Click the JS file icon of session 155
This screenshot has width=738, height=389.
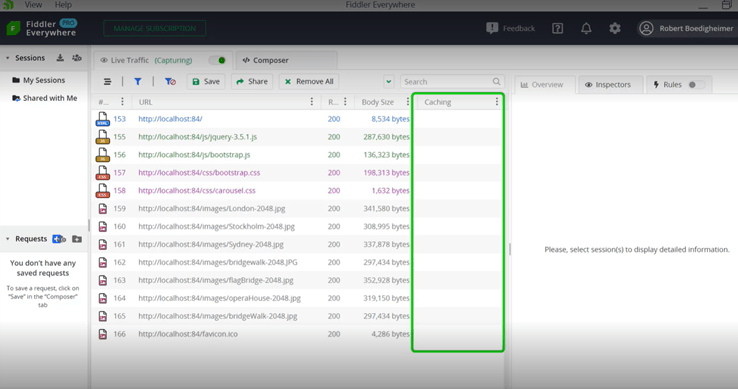[x=103, y=137]
